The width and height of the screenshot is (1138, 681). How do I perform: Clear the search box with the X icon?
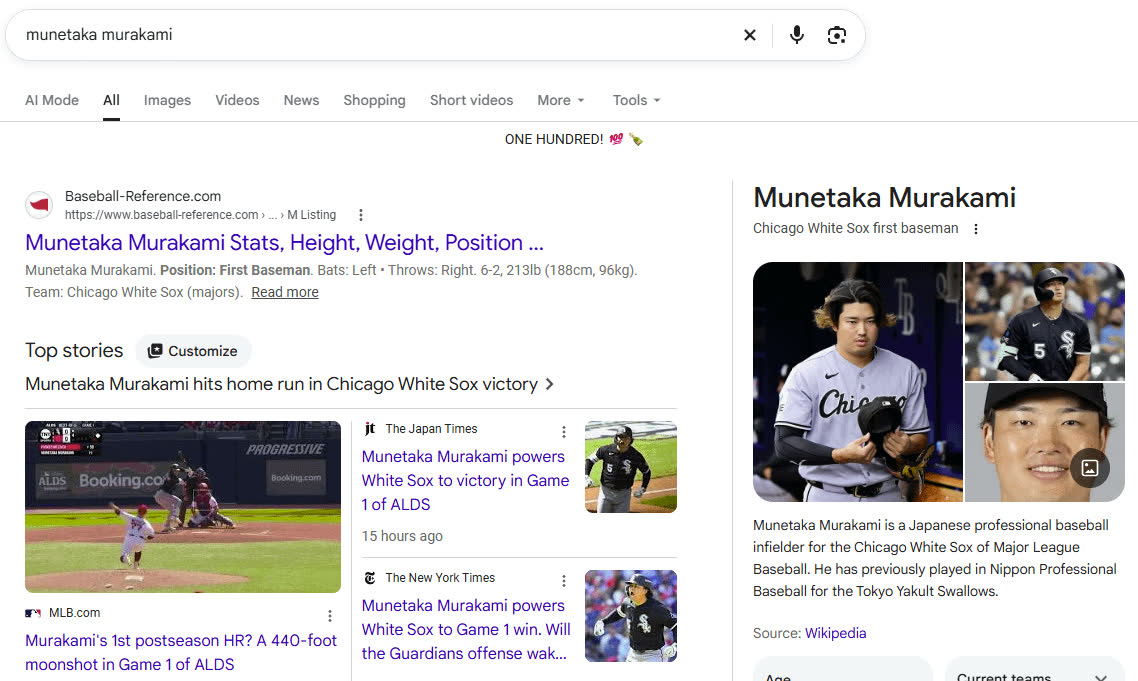(750, 35)
